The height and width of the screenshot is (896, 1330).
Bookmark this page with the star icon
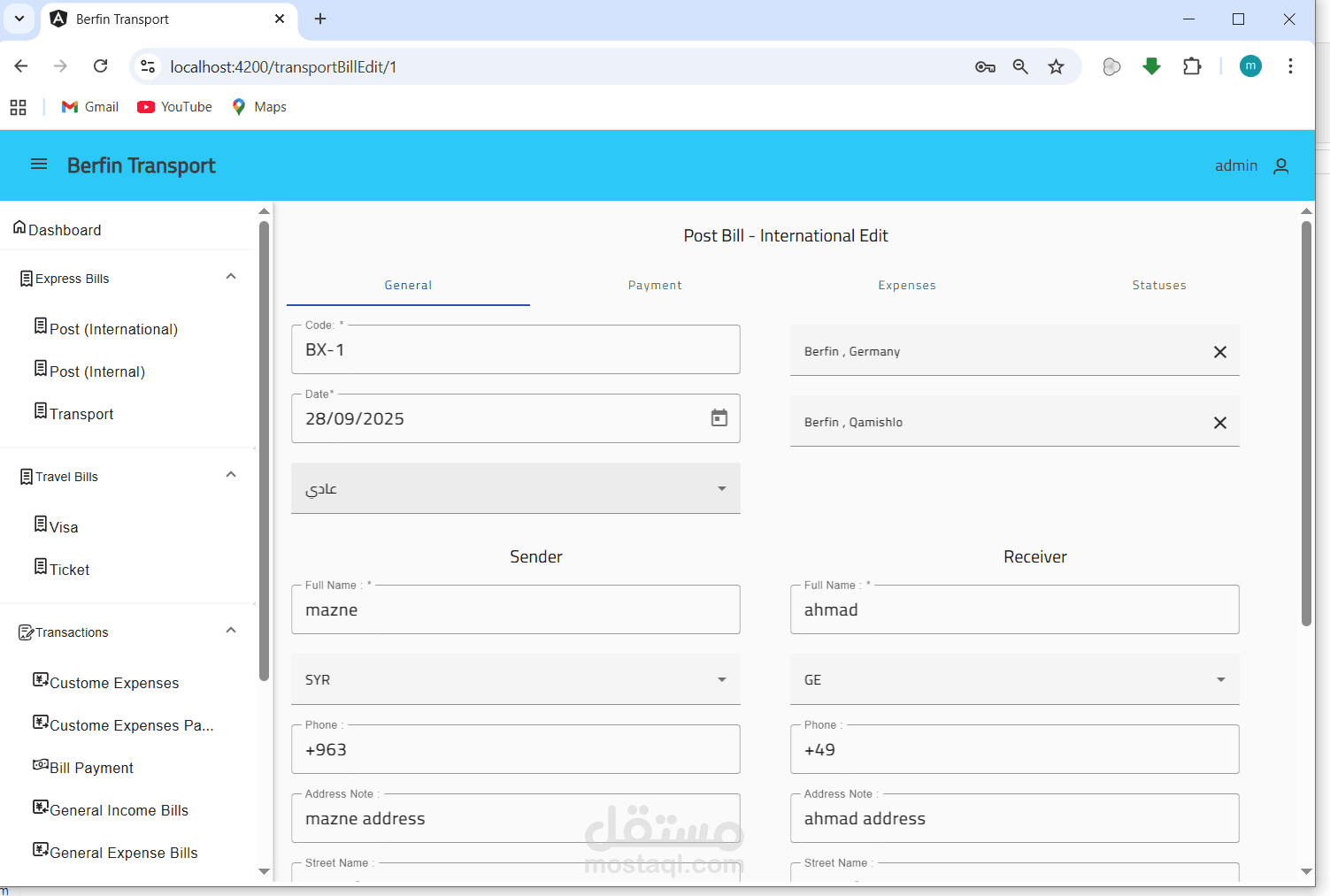(x=1056, y=66)
